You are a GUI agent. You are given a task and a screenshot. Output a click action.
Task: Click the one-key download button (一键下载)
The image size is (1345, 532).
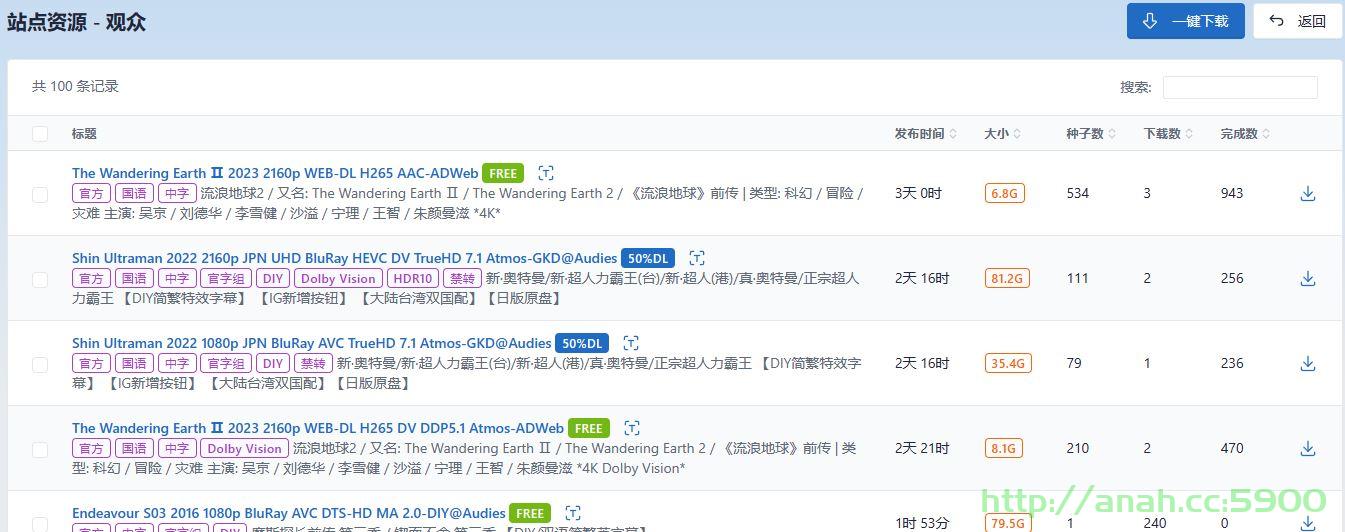(1185, 21)
